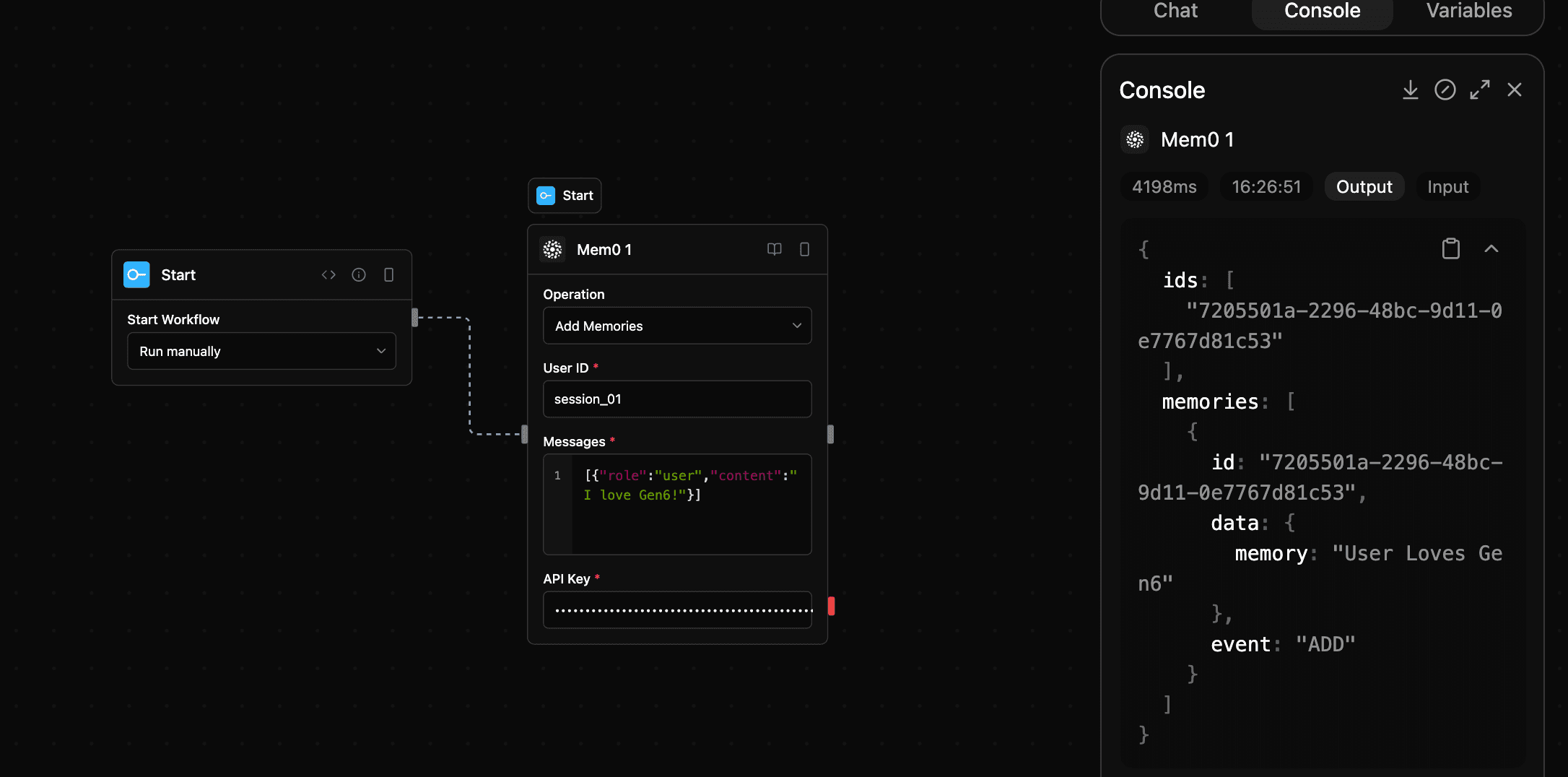Image resolution: width=1568 pixels, height=777 pixels.
Task: Click the masked API Key field
Action: [676, 610]
